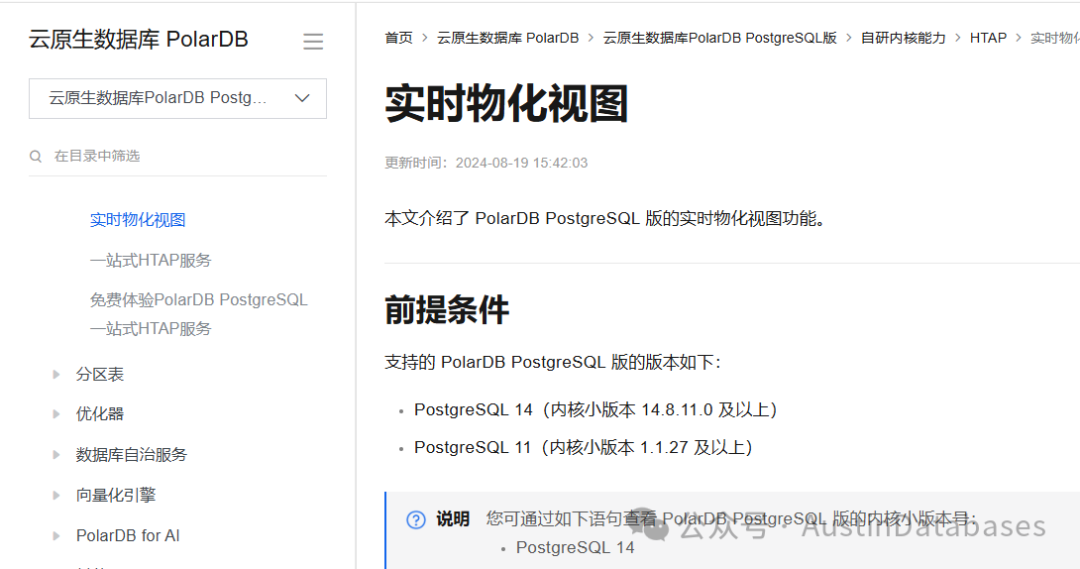Open the PolarDB PostgreSQL product dropdown
The width and height of the screenshot is (1080, 569).
[x=178, y=99]
